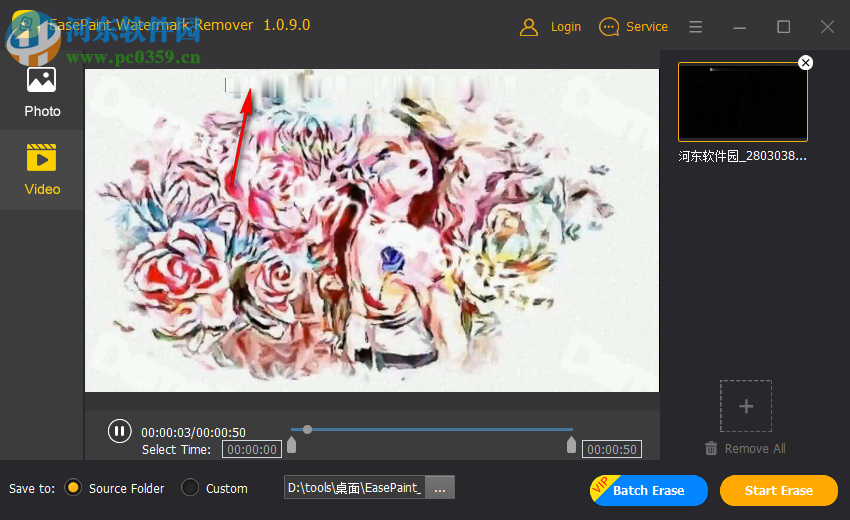Image resolution: width=850 pixels, height=520 pixels.
Task: Select the loaded video thumbnail
Action: (743, 102)
